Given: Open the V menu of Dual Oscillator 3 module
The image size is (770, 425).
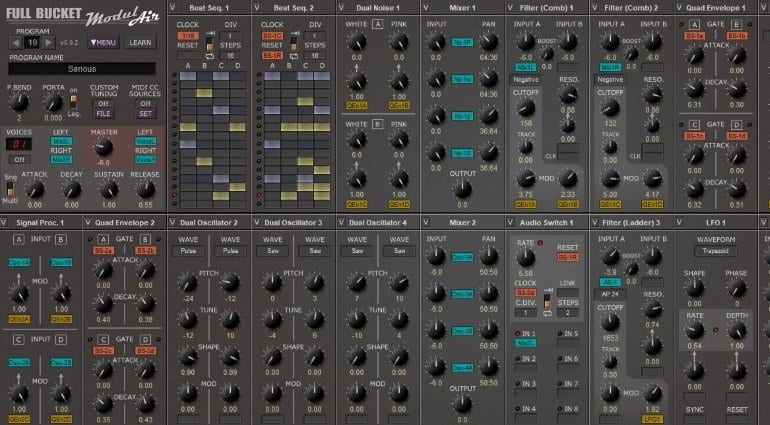Looking at the screenshot, I should [256, 223].
